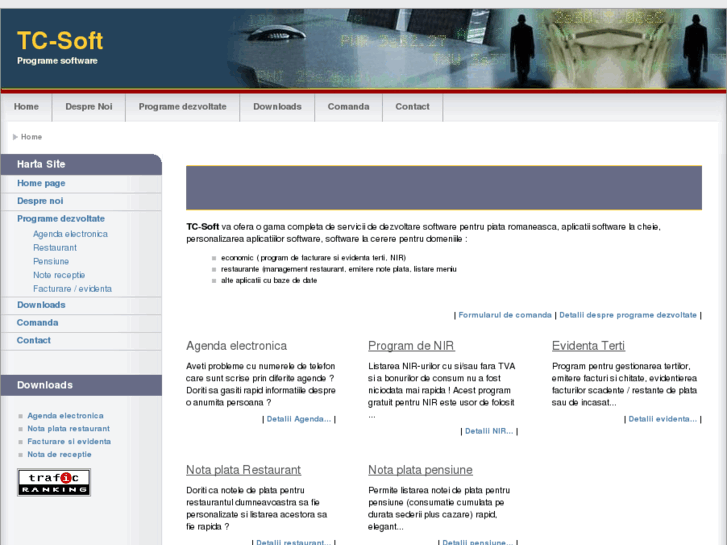Click bullet 'economic (program de facturare...'
This screenshot has height=545, width=727.
pos(313,258)
